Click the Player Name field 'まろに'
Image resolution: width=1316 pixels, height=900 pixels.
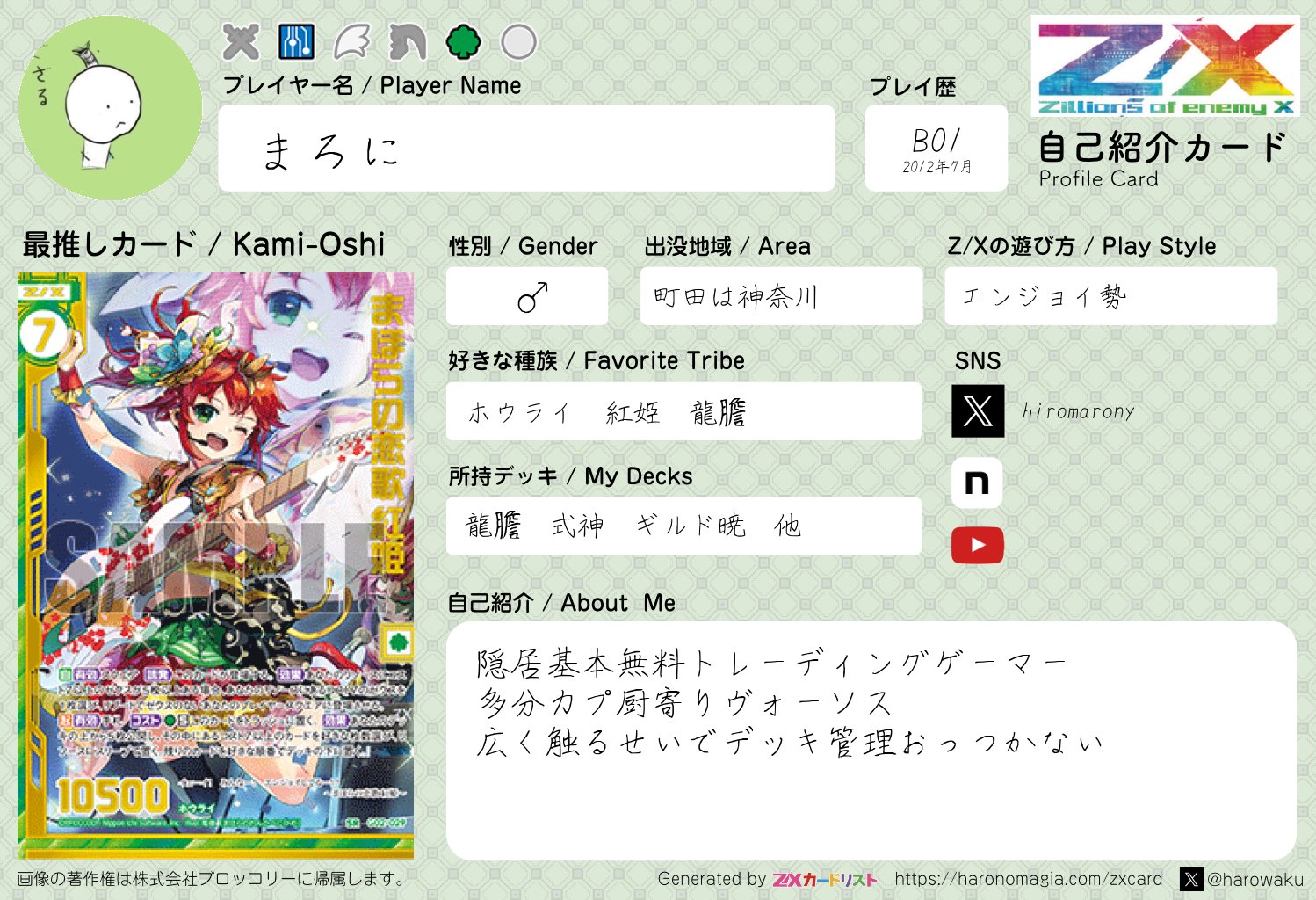(x=526, y=149)
